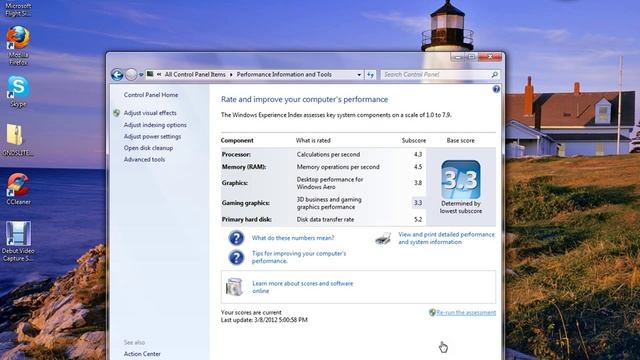The width and height of the screenshot is (640, 360).
Task: Click the 3.3 base score badge
Action: 461,180
